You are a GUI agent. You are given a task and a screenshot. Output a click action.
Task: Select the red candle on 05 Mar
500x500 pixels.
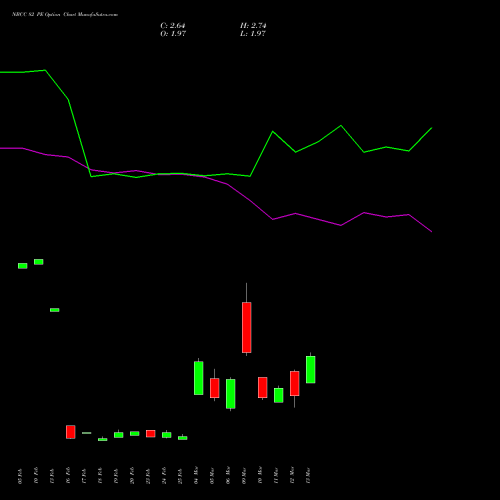pyautogui.click(x=215, y=388)
